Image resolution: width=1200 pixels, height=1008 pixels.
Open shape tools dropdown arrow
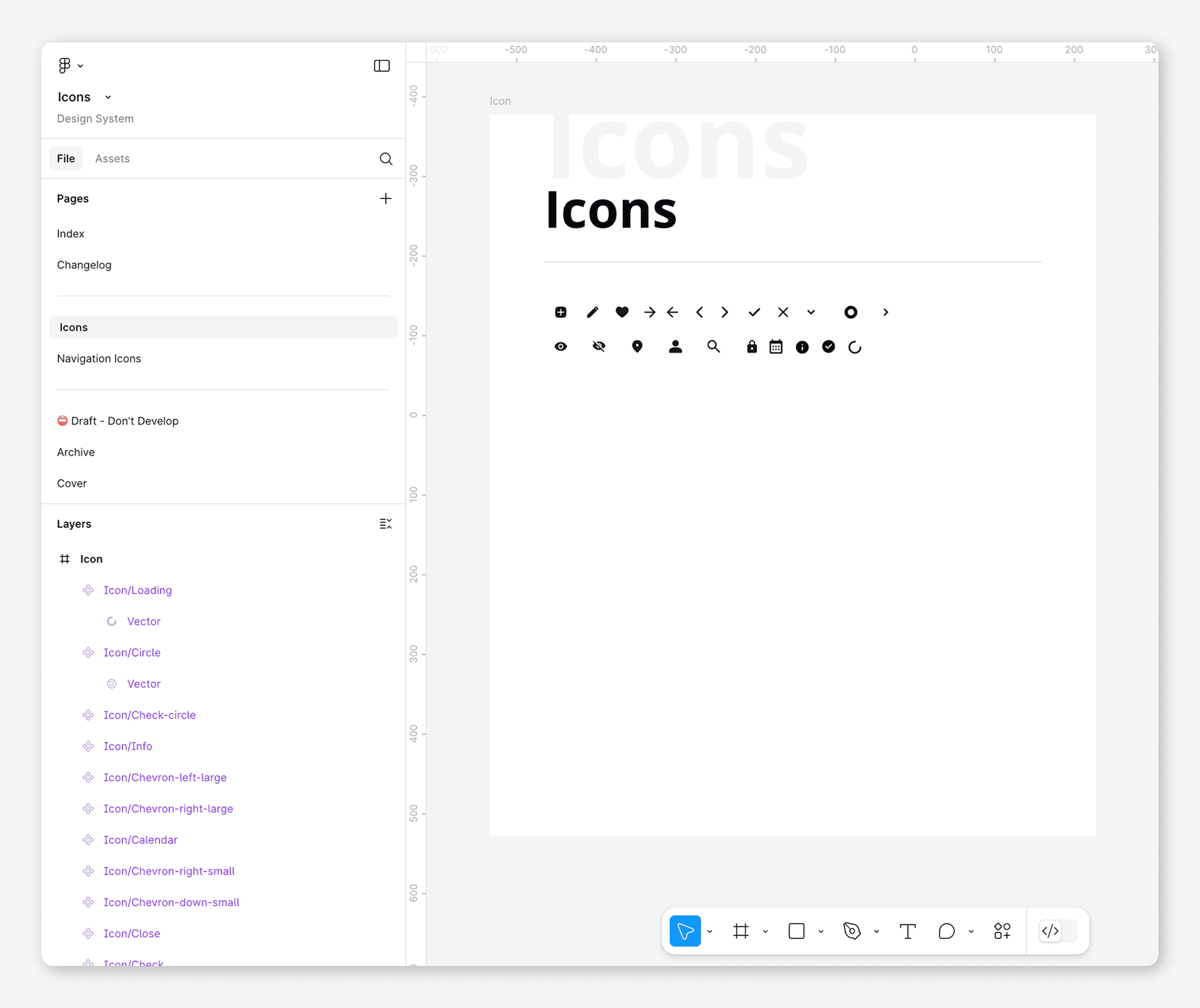pyautogui.click(x=821, y=931)
